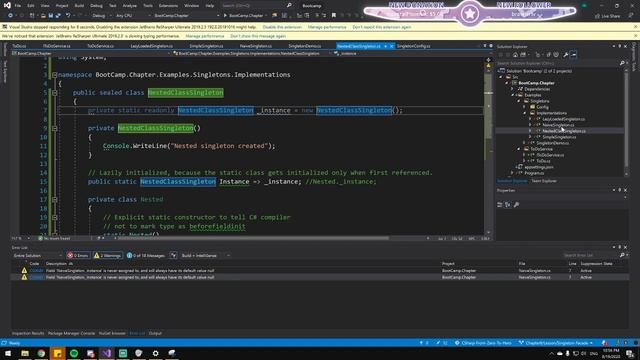Toggle the 0 Errors filter button
The image size is (640, 360).
click(78, 256)
